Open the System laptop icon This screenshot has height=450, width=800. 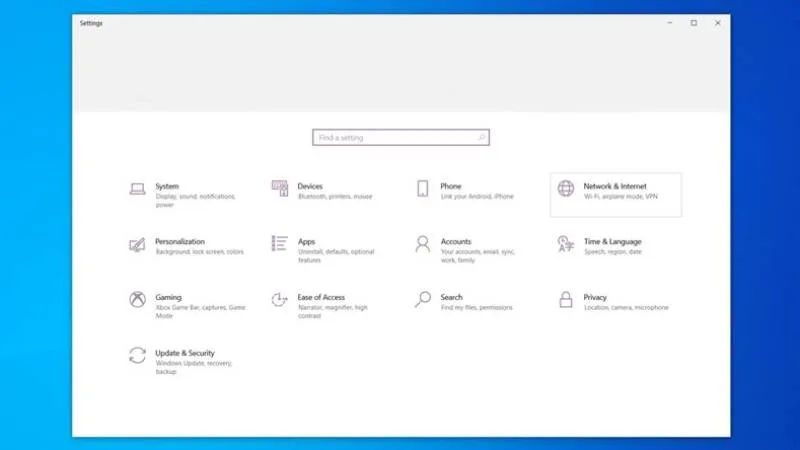coord(137,189)
